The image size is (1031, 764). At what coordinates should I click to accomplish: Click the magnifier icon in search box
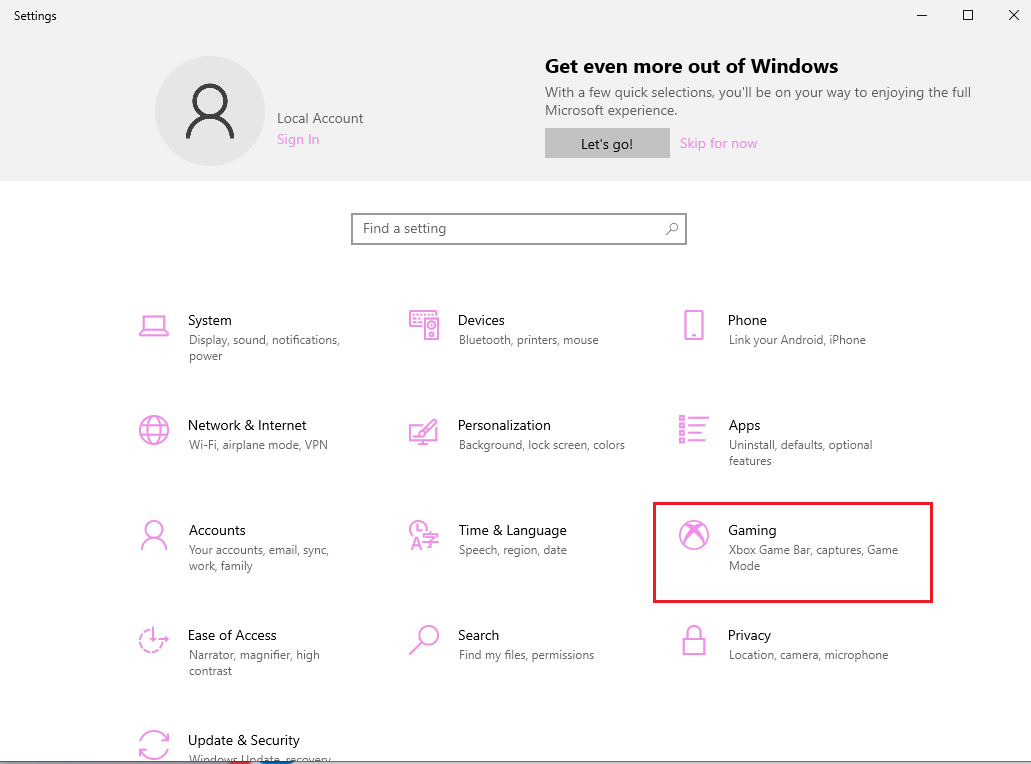tap(671, 229)
